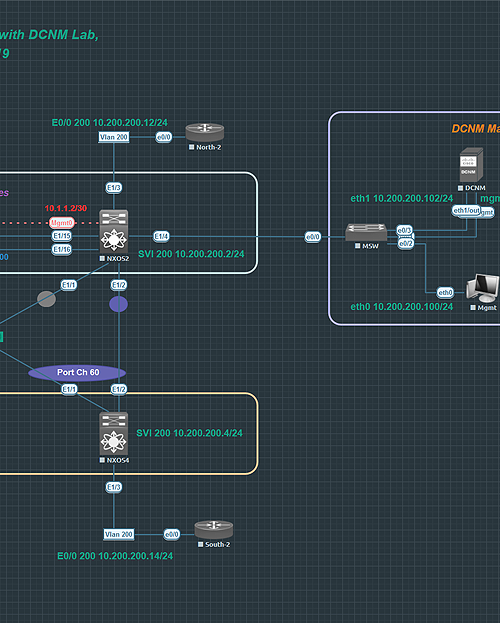Click the grey ellipse on E1/1 link

click(x=47, y=299)
